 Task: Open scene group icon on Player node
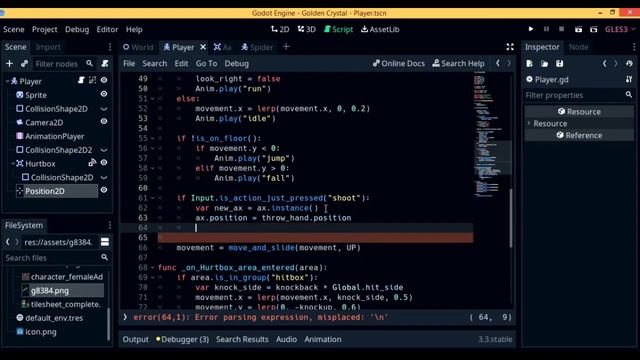coord(93,80)
